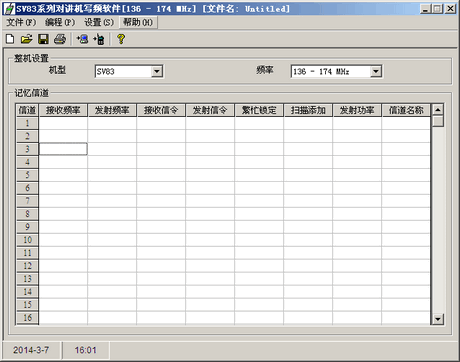Click the 发射功率 column header

tap(357, 110)
